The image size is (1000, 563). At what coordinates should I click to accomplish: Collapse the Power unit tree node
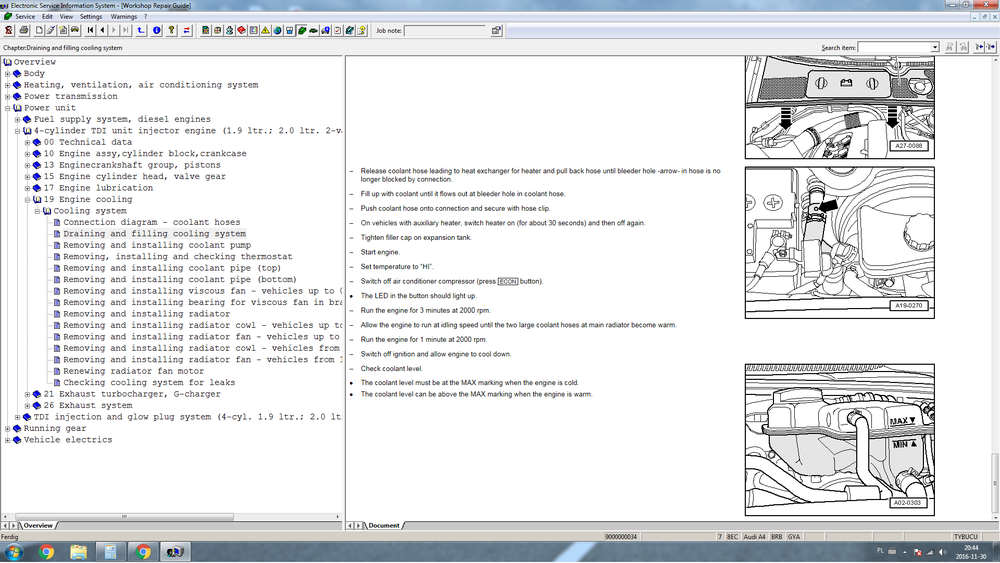[x=8, y=108]
